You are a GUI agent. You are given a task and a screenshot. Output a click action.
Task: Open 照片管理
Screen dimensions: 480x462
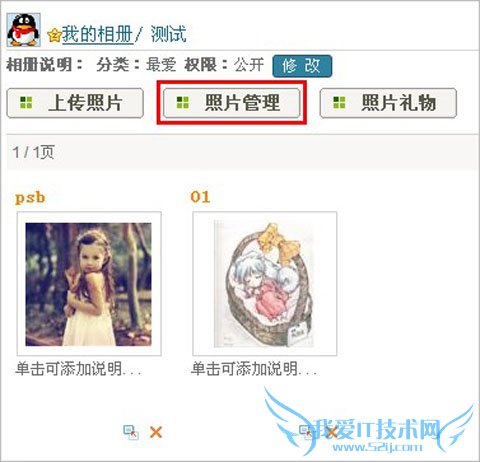pyautogui.click(x=232, y=103)
